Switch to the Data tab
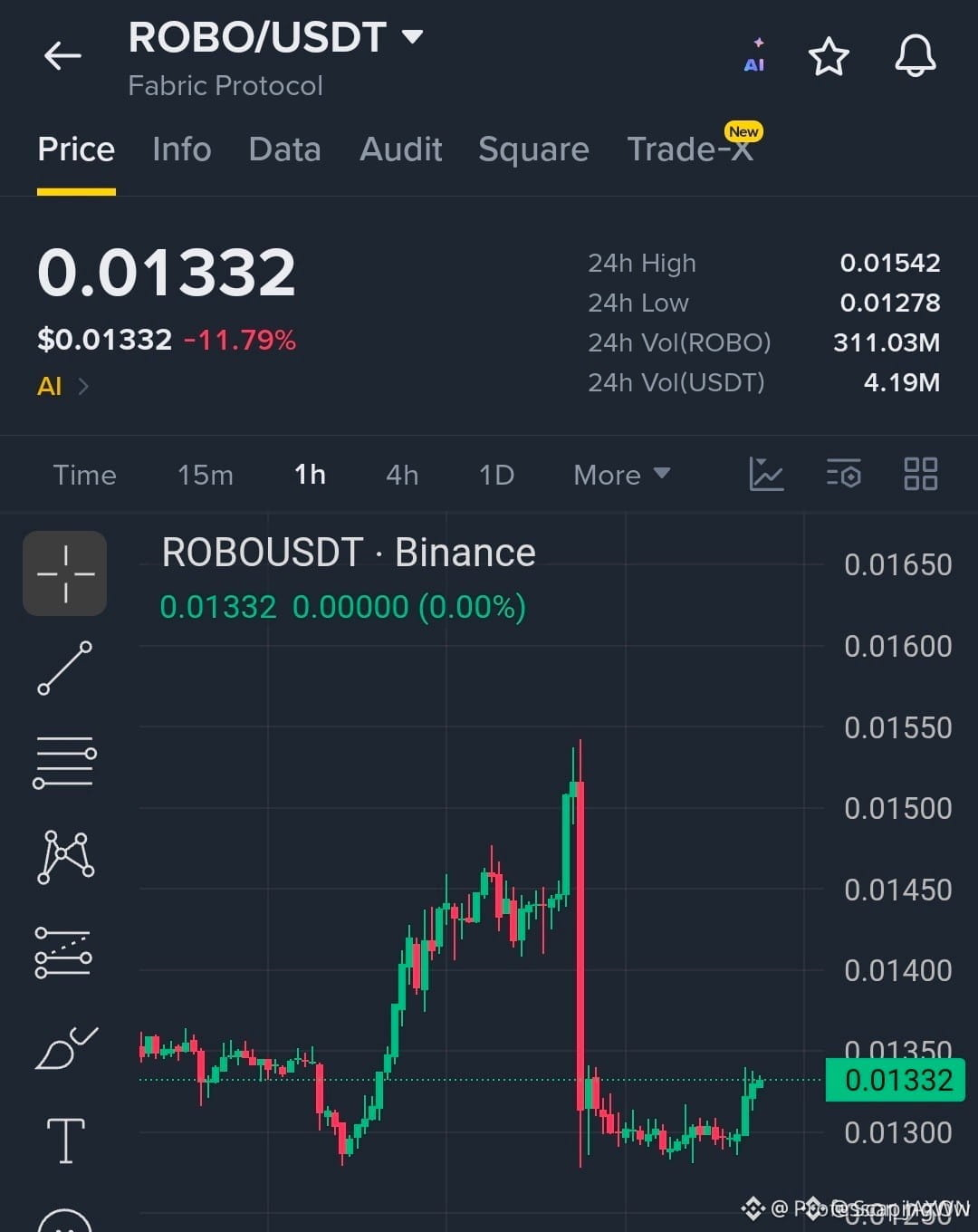 (284, 149)
